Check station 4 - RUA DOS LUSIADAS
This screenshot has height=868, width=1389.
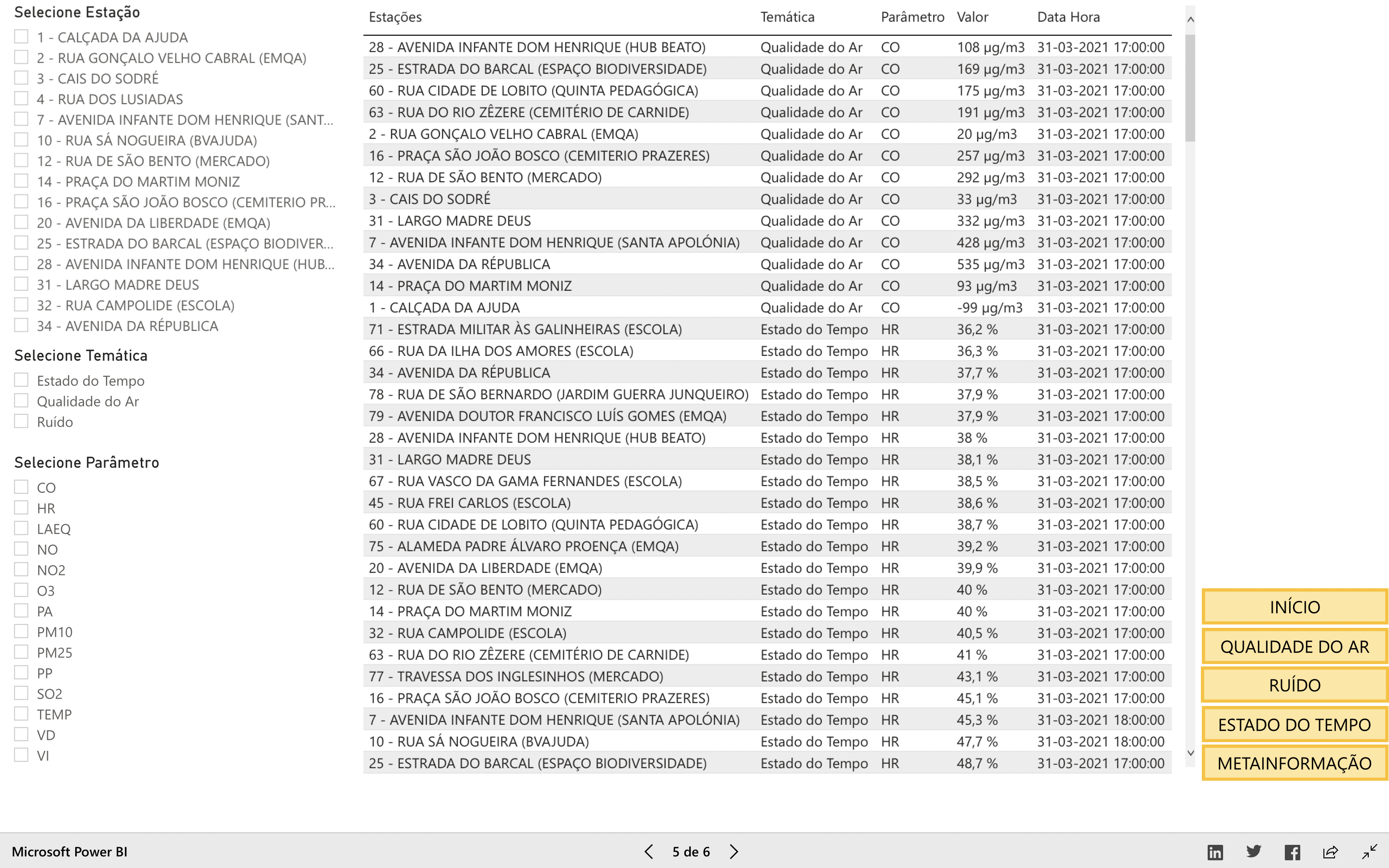pos(21,99)
